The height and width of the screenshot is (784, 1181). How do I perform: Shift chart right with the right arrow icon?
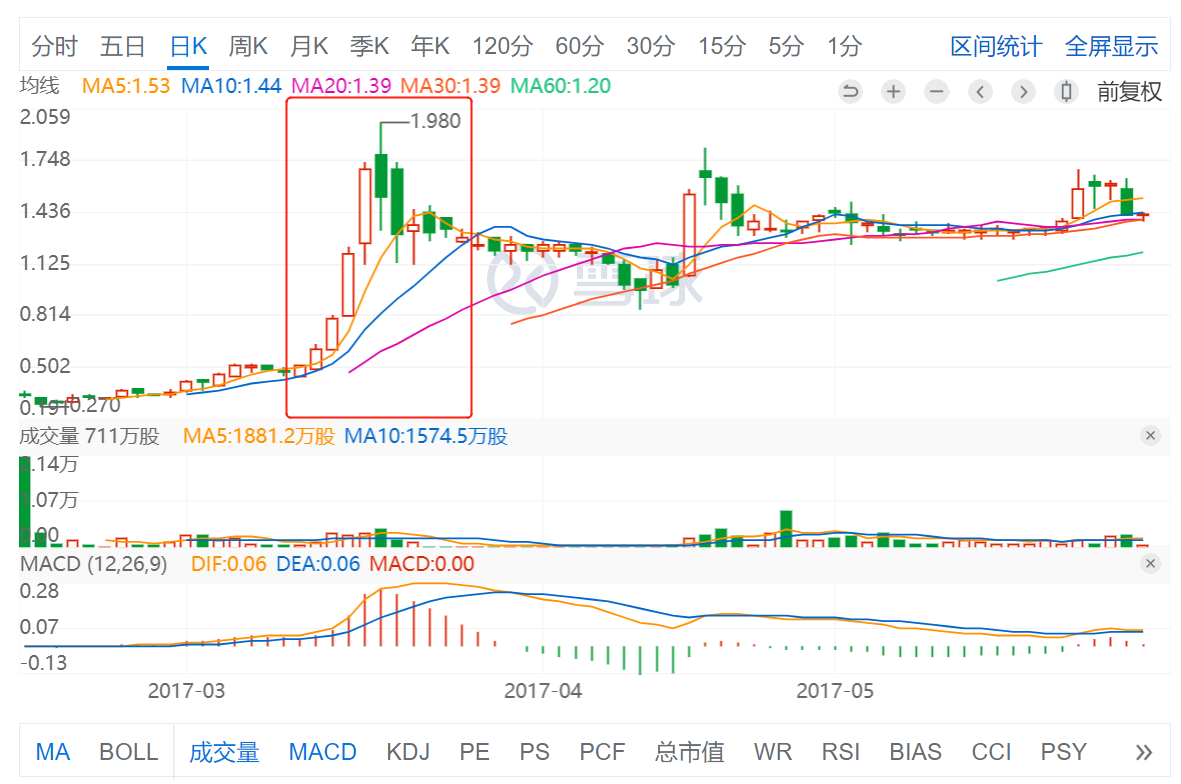[x=1022, y=92]
